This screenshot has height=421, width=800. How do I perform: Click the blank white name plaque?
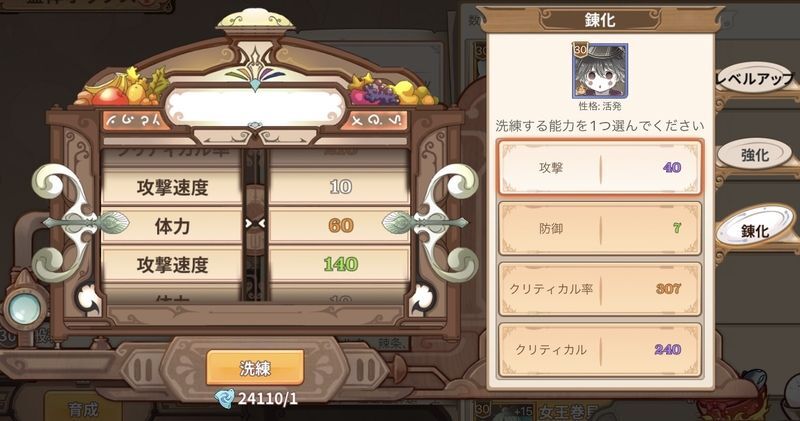[x=255, y=107]
